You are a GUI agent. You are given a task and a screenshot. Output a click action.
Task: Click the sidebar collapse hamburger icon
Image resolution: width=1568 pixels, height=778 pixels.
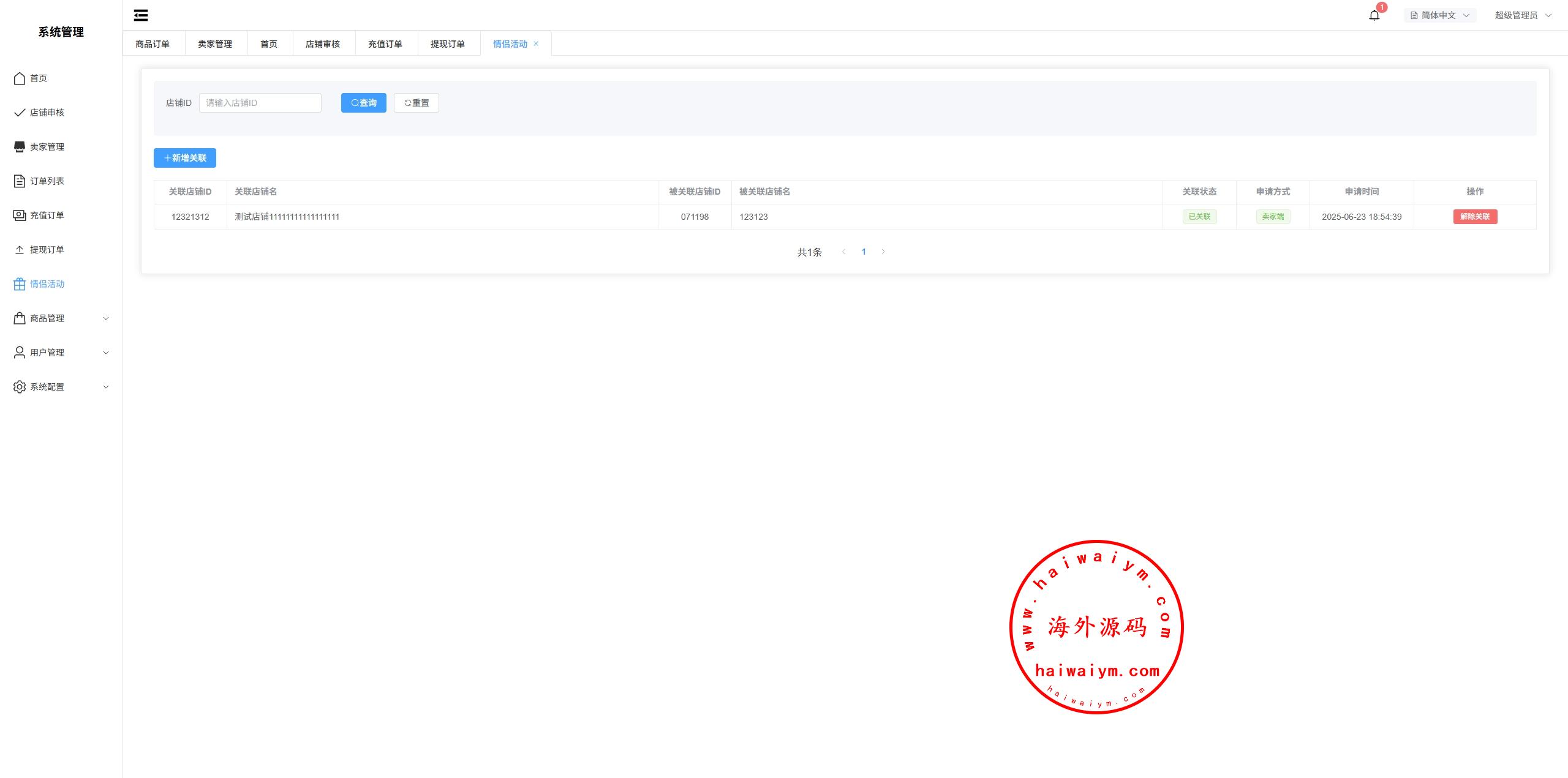pyautogui.click(x=141, y=15)
